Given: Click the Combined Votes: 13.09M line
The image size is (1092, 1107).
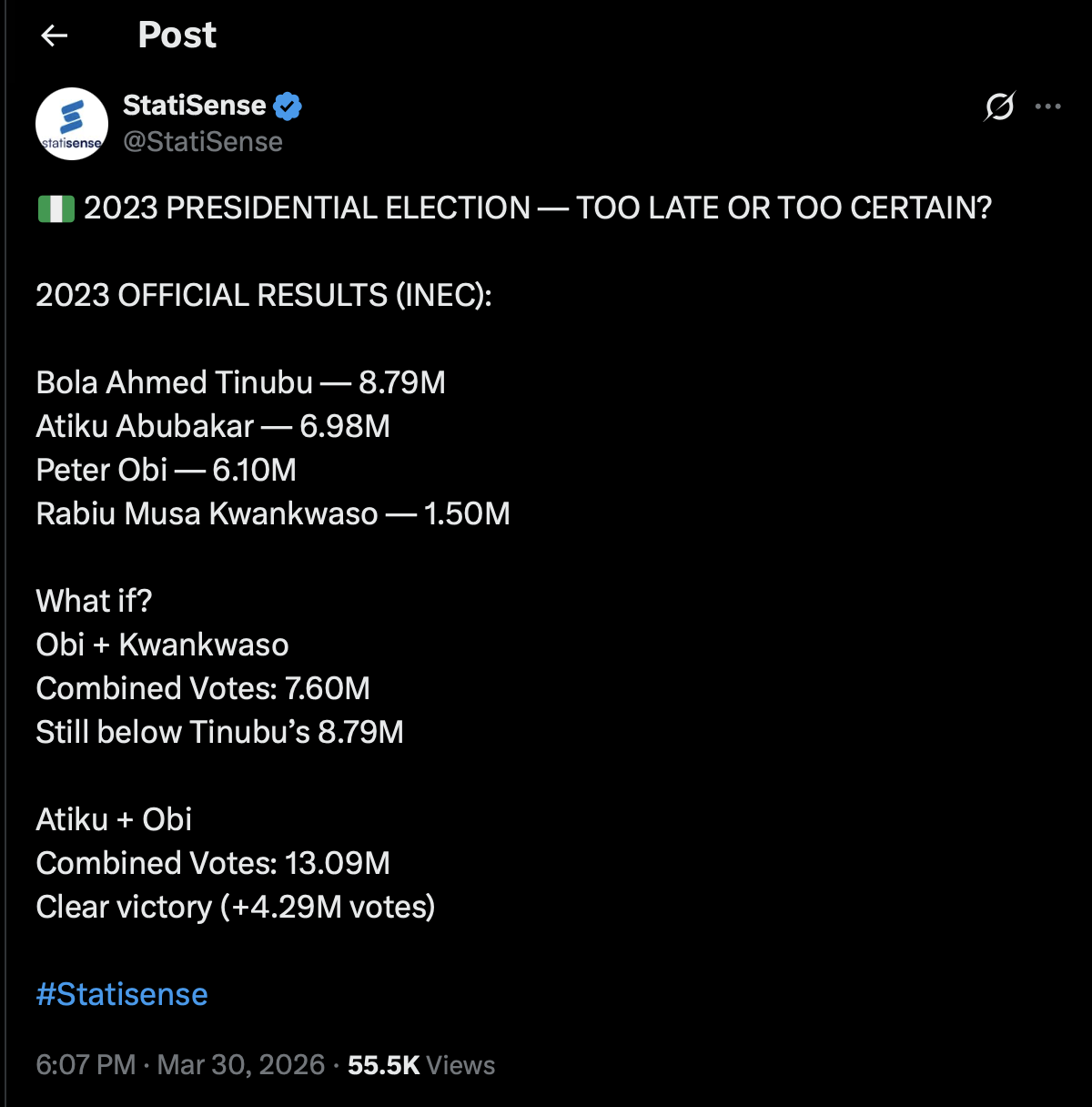Looking at the screenshot, I should pyautogui.click(x=213, y=863).
